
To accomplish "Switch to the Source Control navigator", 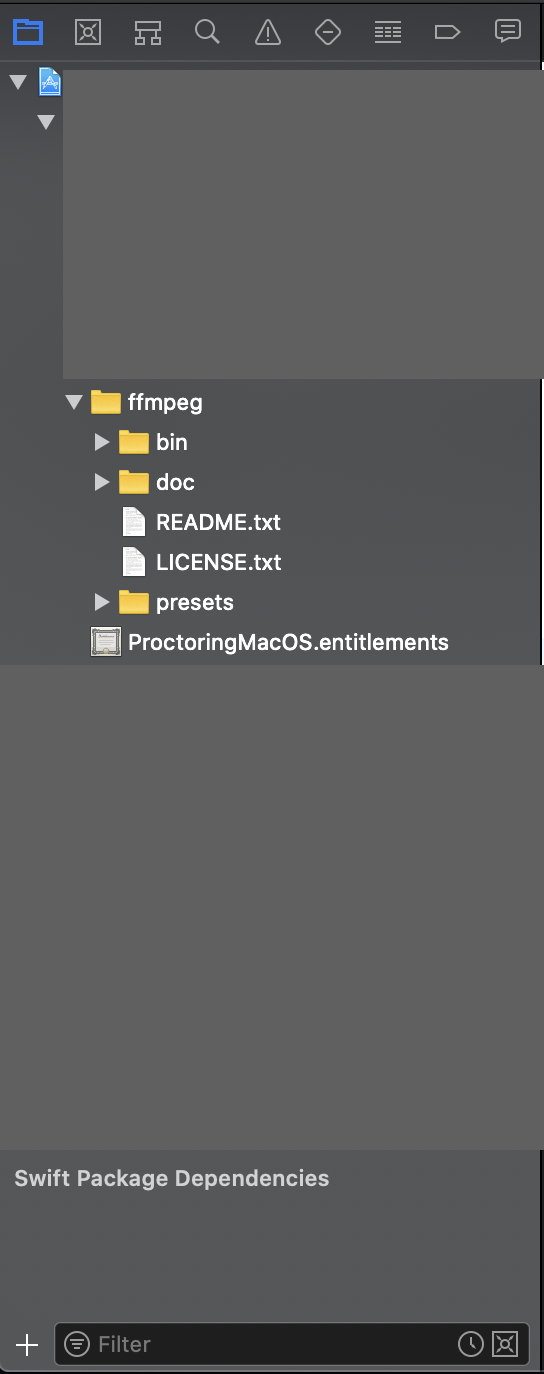I will 88,32.
